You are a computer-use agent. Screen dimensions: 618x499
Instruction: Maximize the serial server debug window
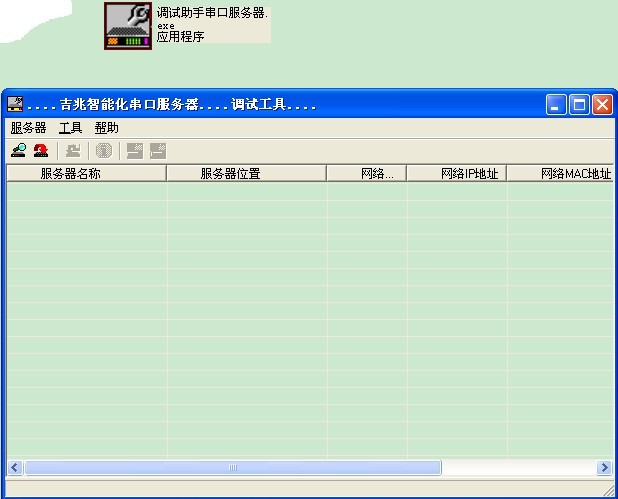[x=579, y=104]
